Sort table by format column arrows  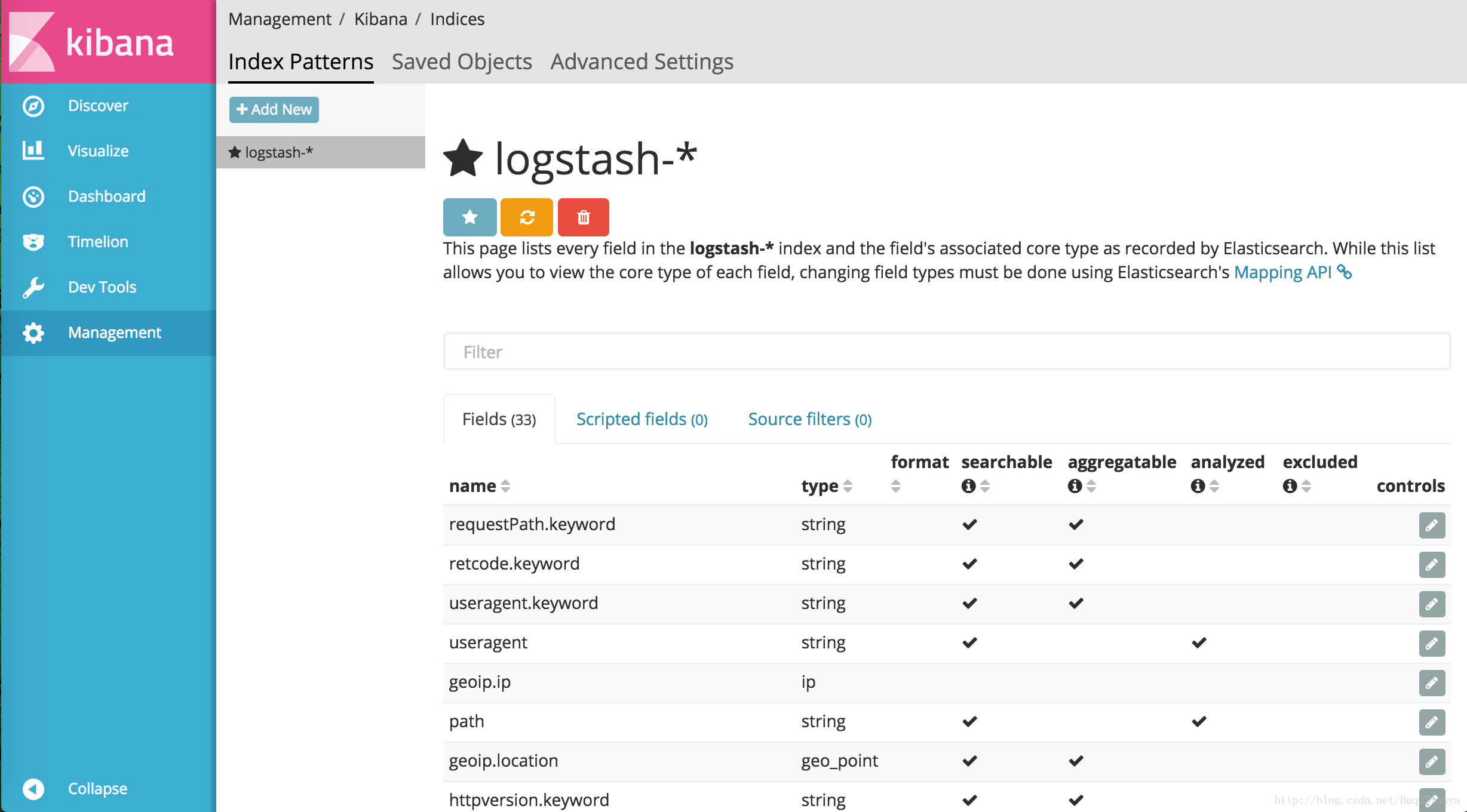click(x=895, y=486)
